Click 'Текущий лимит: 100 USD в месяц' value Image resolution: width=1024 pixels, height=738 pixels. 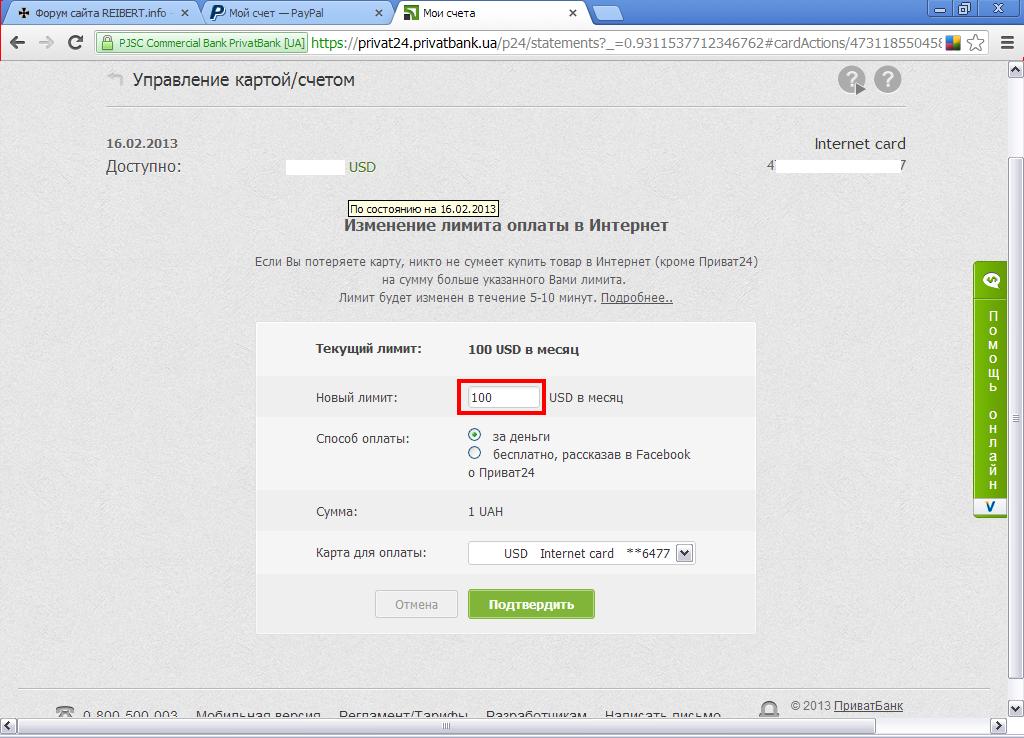click(x=523, y=349)
